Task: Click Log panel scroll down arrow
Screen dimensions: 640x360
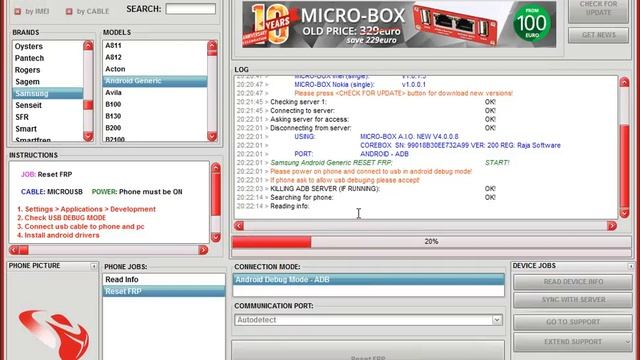Action: [x=624, y=213]
